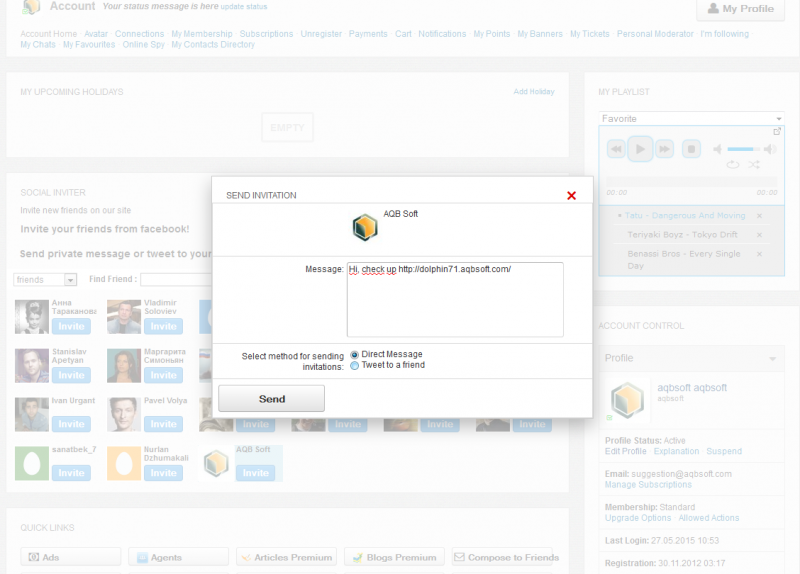Open Online Spy menu item
This screenshot has width=800, height=574.
click(143, 44)
